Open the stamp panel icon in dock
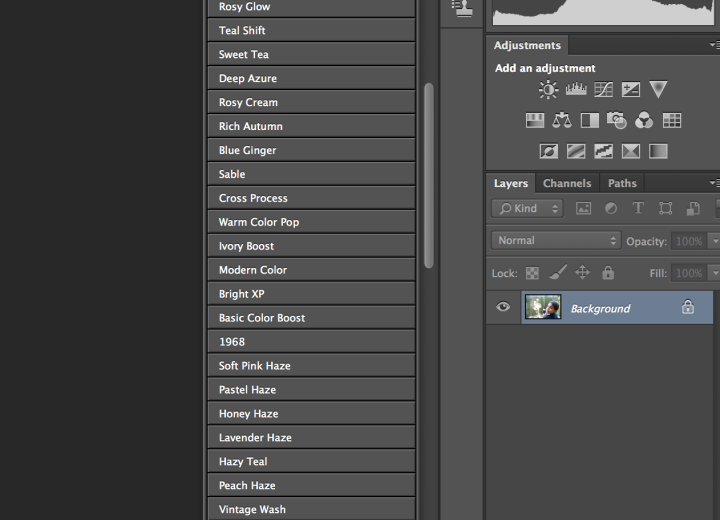The height and width of the screenshot is (520, 720). 462,8
